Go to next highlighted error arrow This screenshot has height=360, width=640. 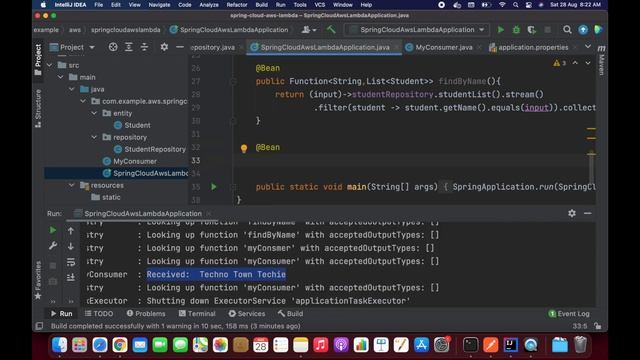[588, 63]
